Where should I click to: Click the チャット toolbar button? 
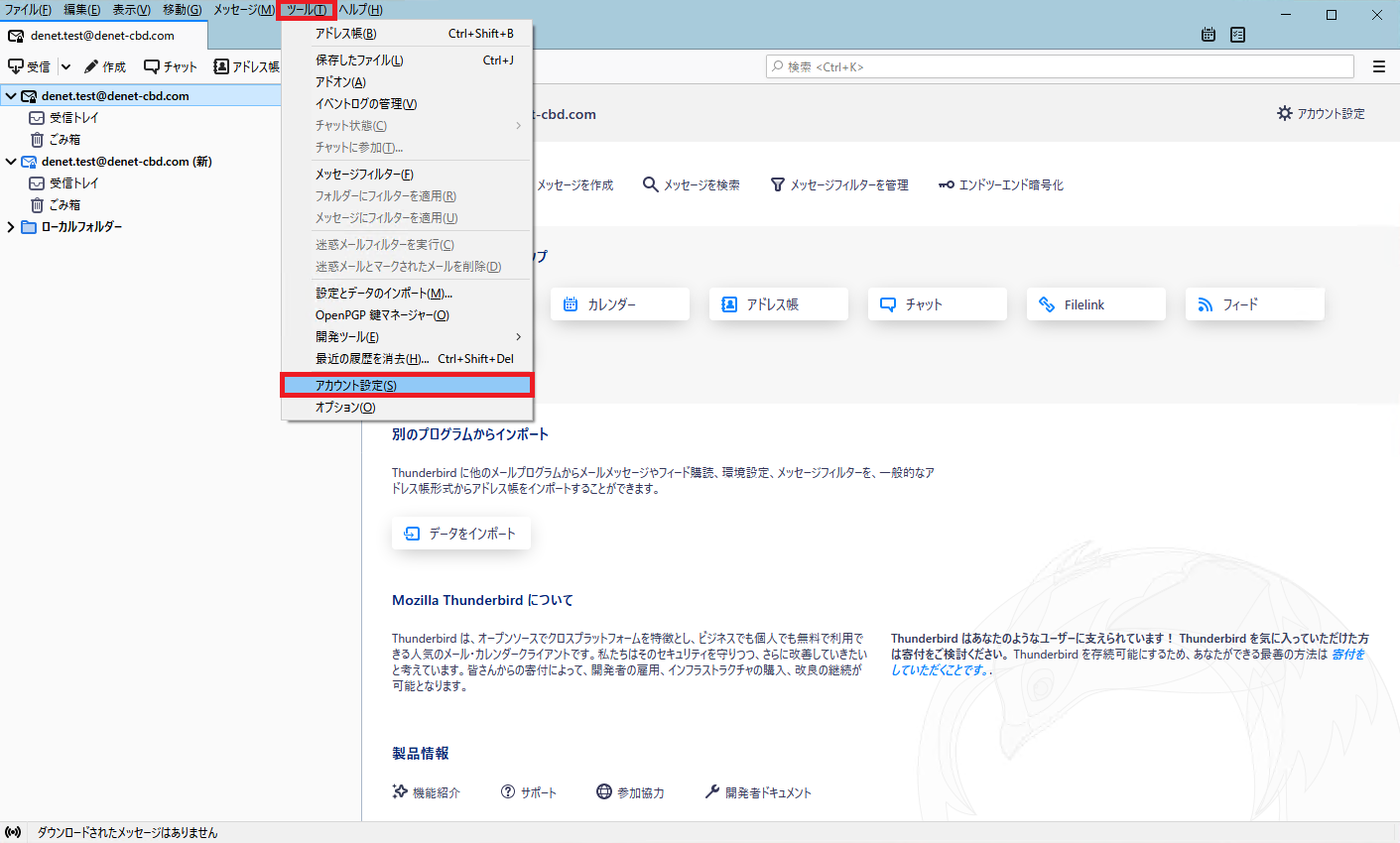point(171,66)
